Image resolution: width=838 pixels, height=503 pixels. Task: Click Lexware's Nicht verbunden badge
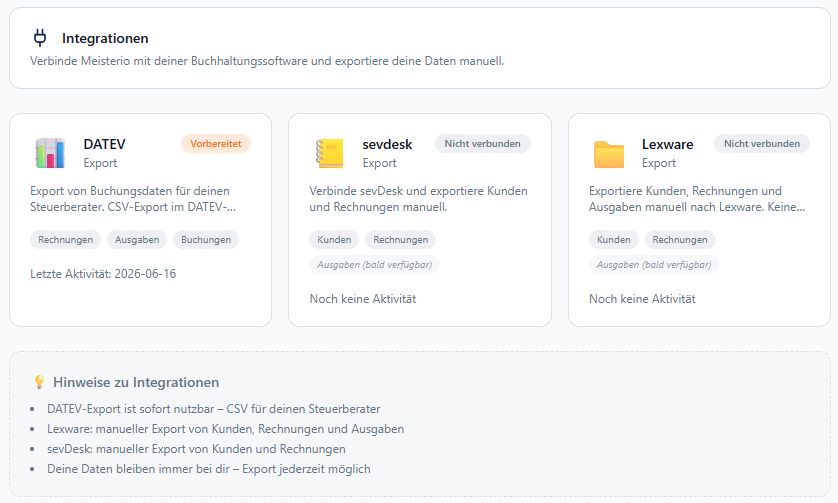[762, 143]
